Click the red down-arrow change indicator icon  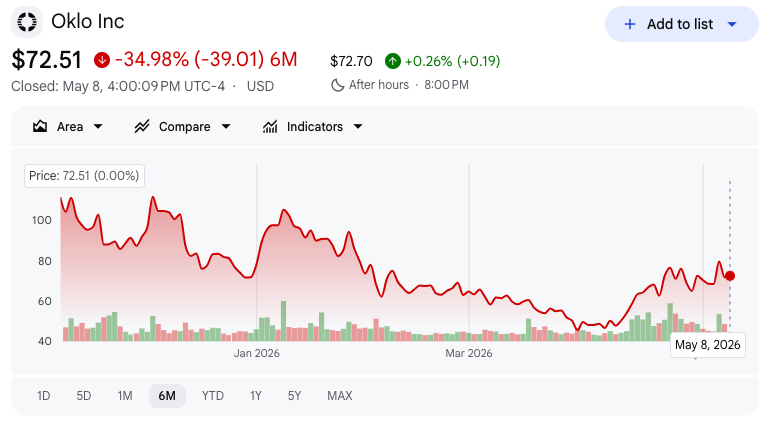click(x=102, y=60)
